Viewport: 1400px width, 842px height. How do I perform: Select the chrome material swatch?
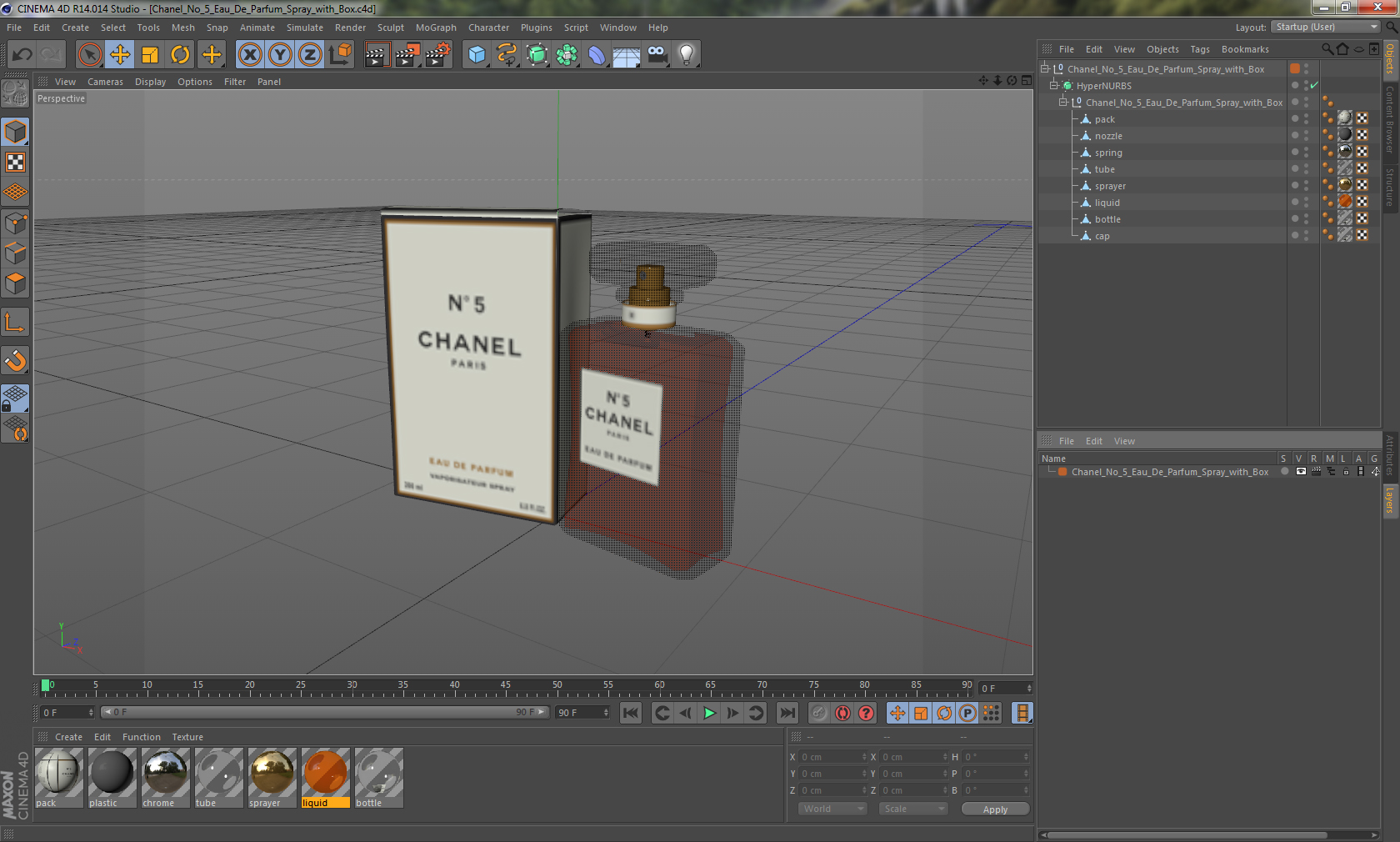(x=165, y=778)
